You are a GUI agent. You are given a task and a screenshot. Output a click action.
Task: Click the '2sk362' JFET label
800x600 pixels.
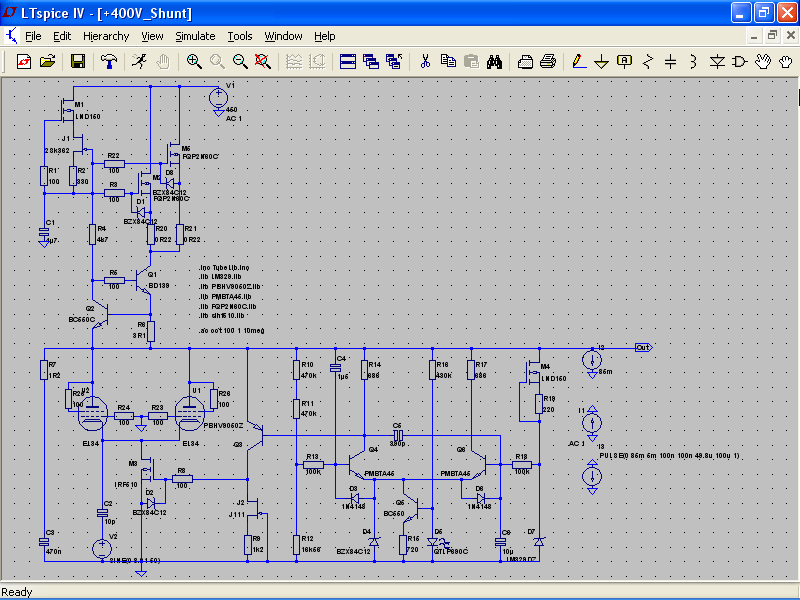tap(57, 151)
